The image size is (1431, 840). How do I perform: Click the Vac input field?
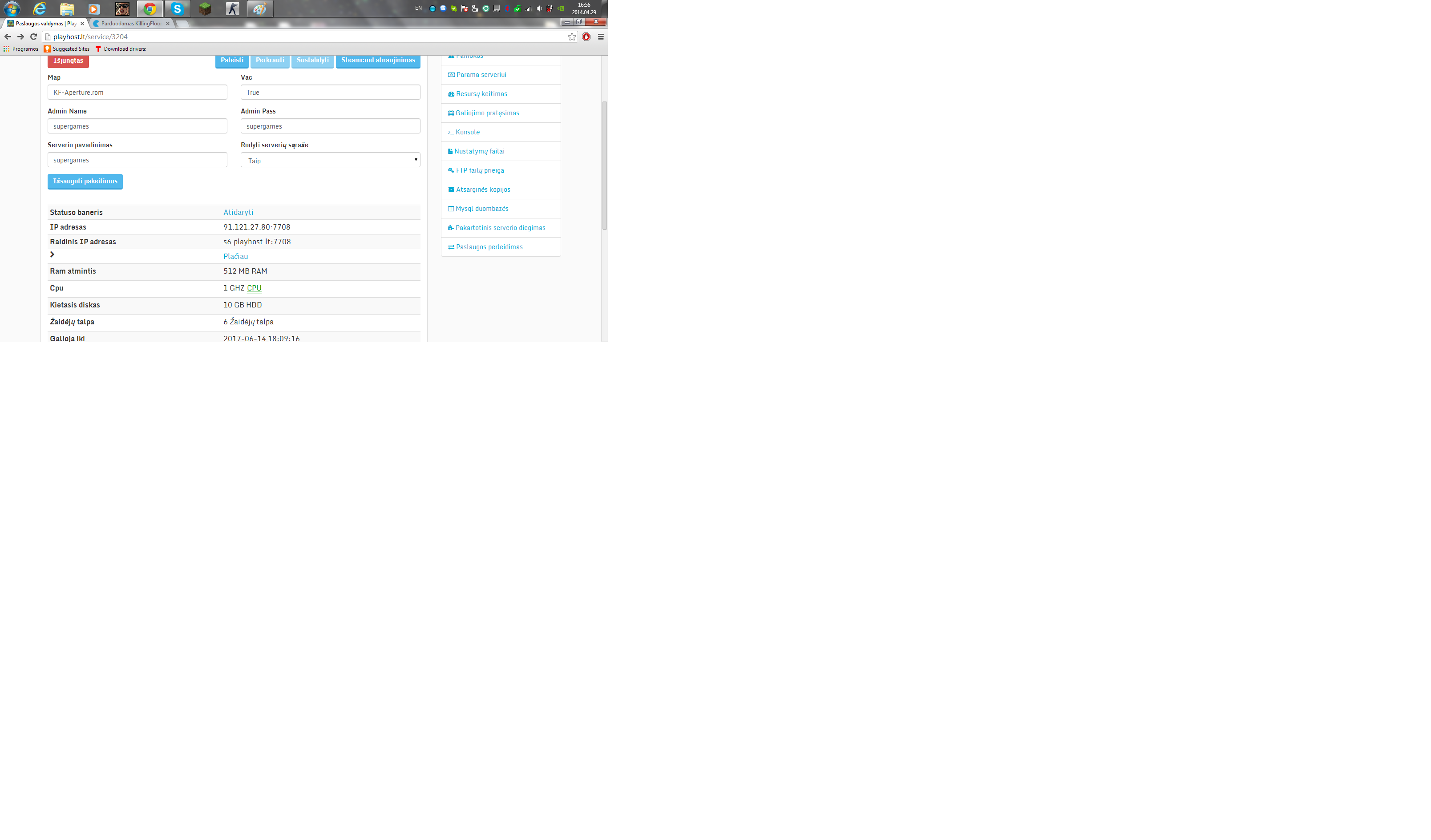[x=331, y=92]
